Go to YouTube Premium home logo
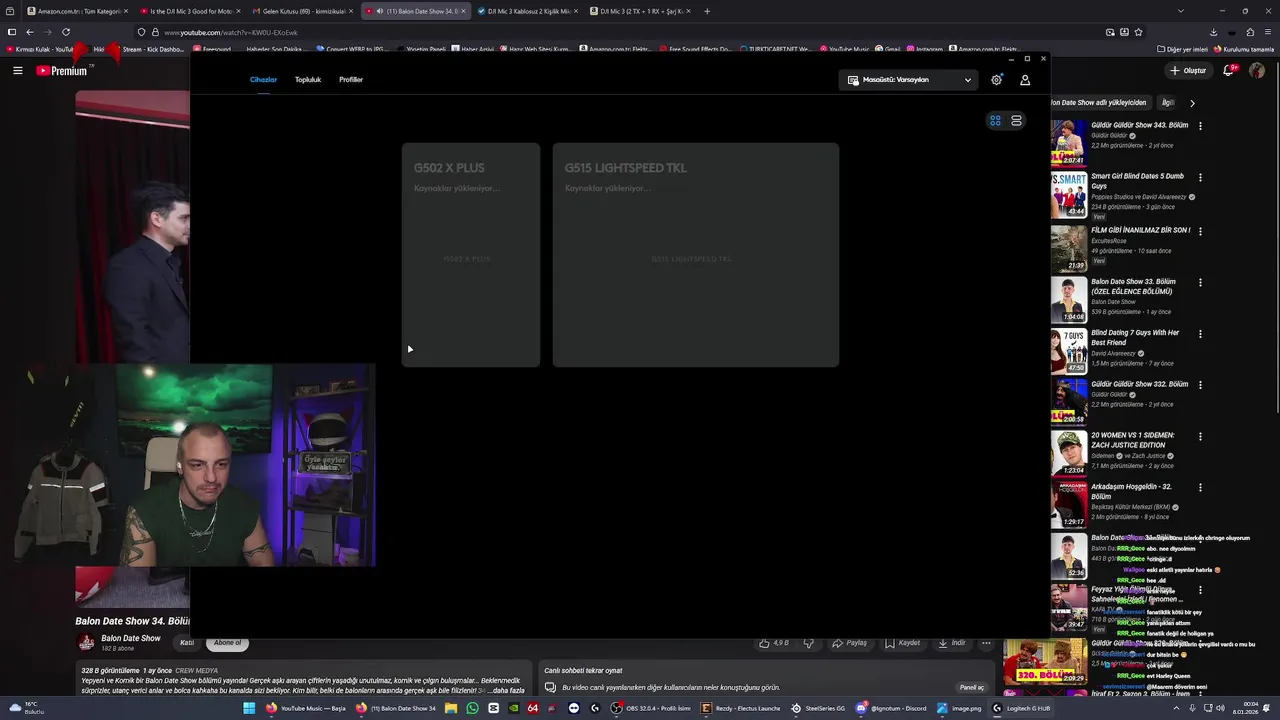Viewport: 1280px width, 720px height. 62,70
